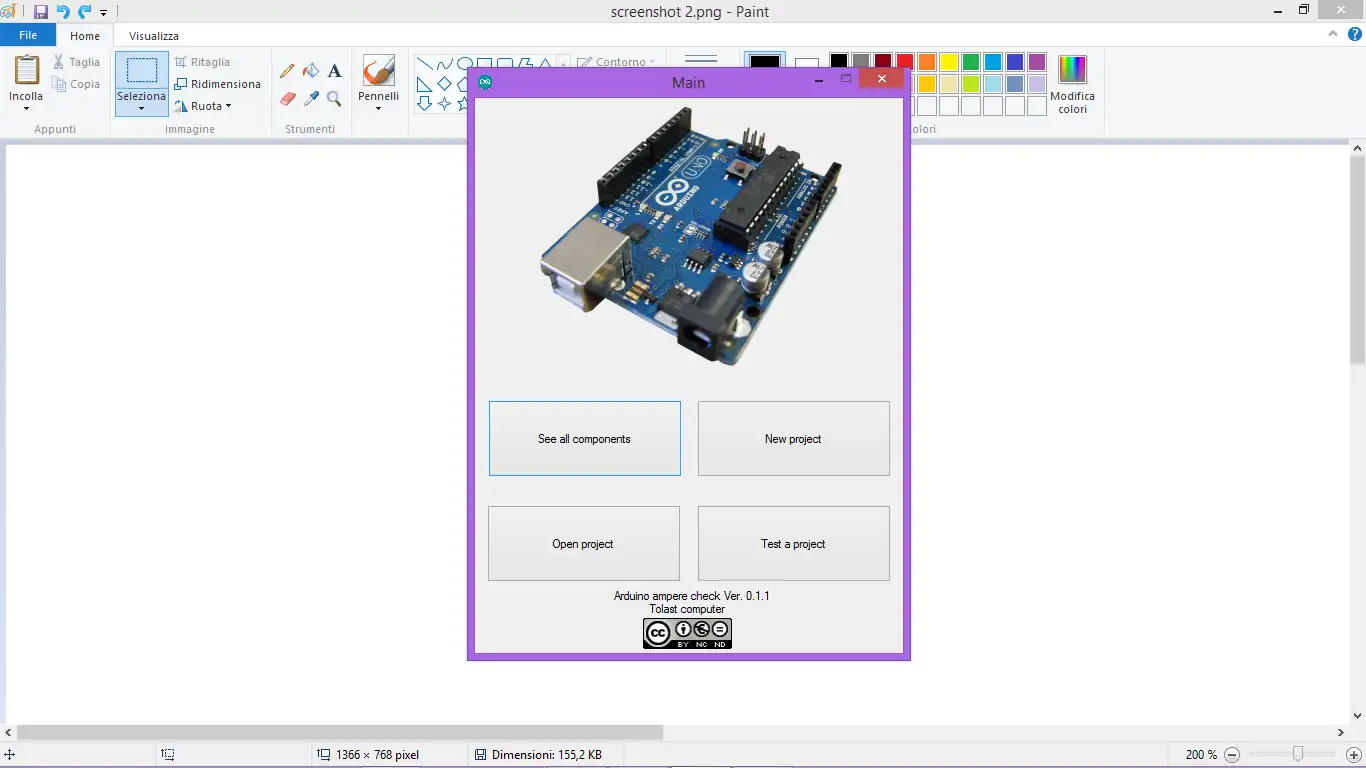Click the Save icon in quick access toolbar
This screenshot has height=768, width=1366.
[41, 12]
